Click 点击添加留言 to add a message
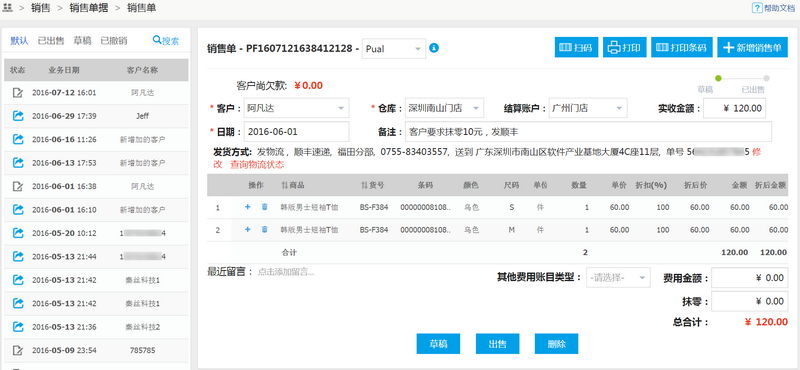Viewport: 800px width, 370px height. 286,272
